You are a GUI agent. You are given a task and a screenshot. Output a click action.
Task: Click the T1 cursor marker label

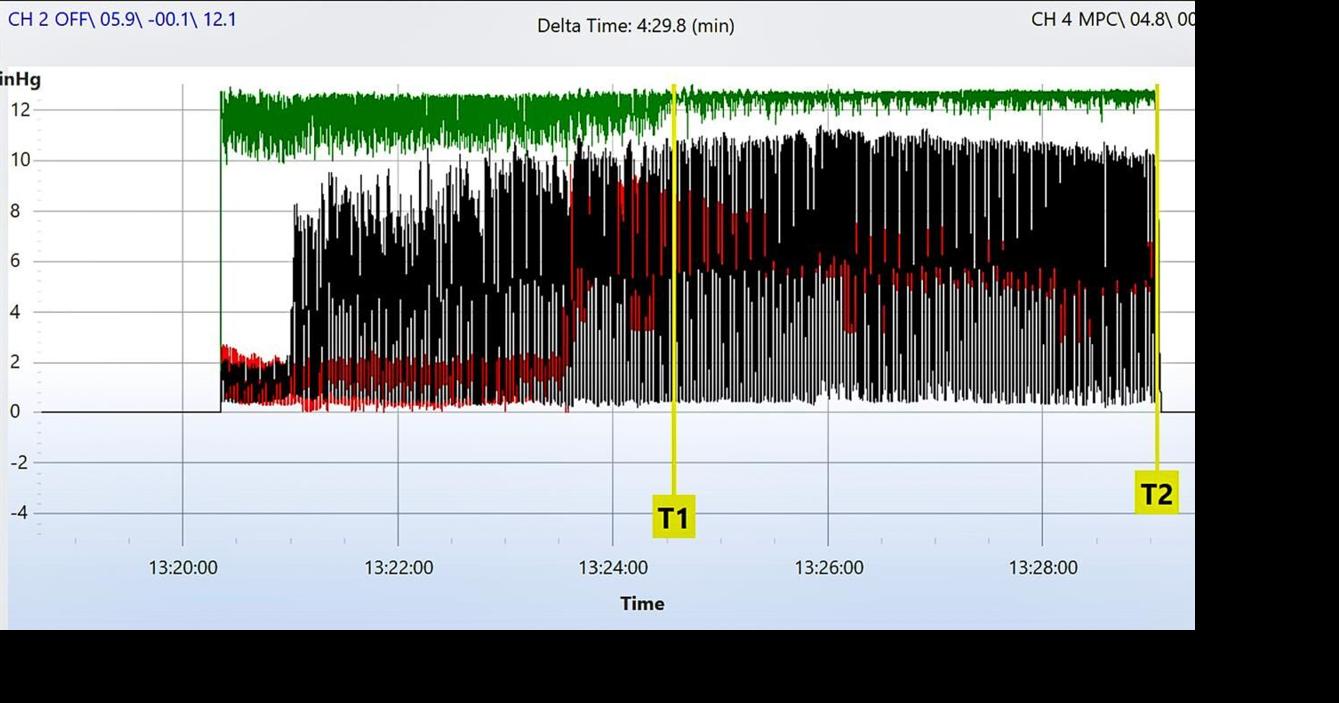(x=673, y=517)
